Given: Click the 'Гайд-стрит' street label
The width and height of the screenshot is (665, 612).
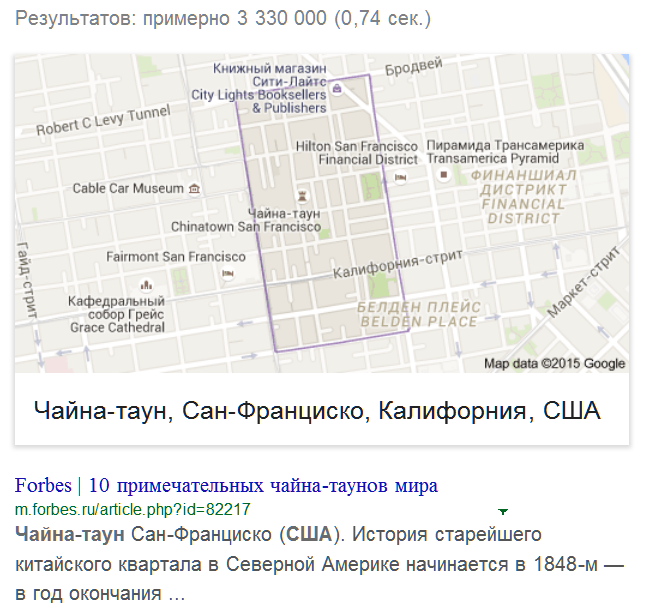Looking at the screenshot, I should point(27,280).
